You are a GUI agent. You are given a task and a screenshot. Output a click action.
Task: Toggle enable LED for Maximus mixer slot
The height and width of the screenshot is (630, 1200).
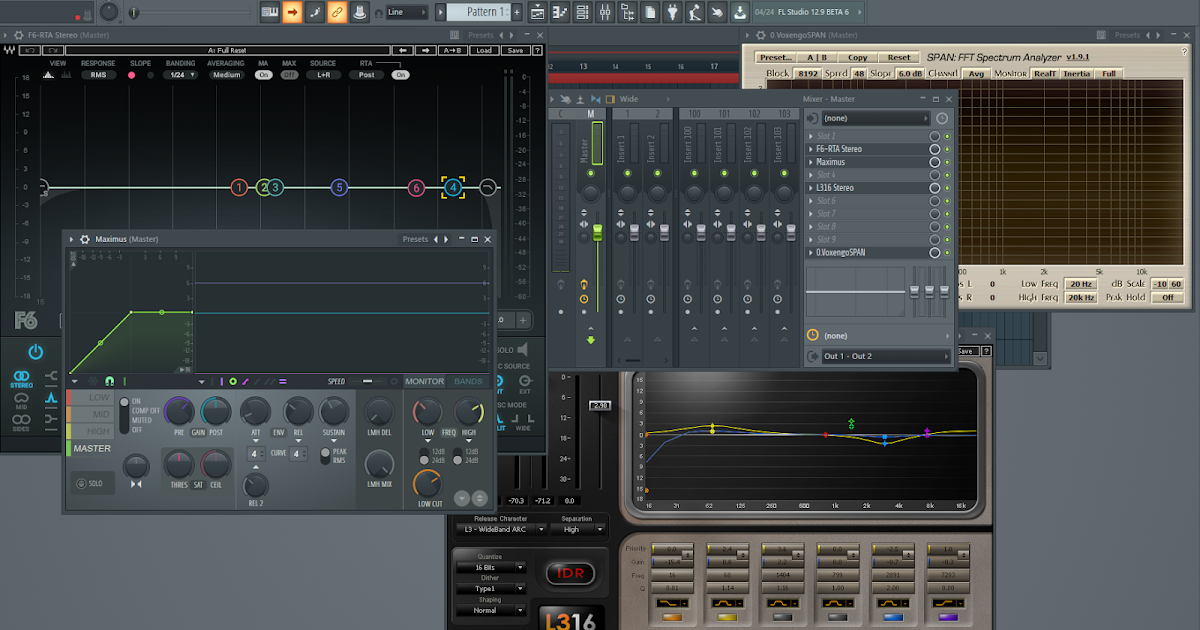click(x=946, y=162)
